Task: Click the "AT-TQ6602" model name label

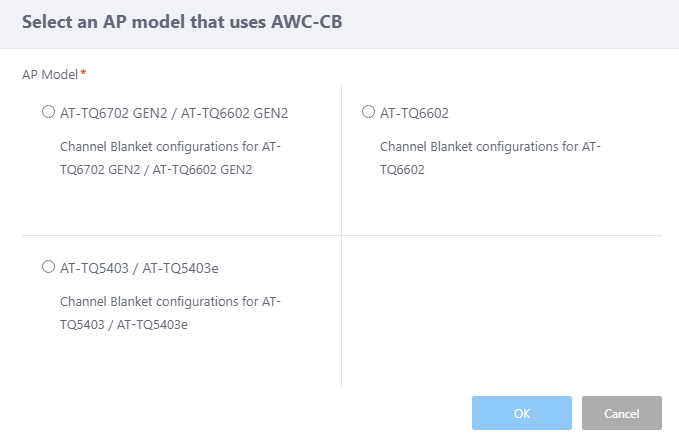Action: (x=414, y=113)
